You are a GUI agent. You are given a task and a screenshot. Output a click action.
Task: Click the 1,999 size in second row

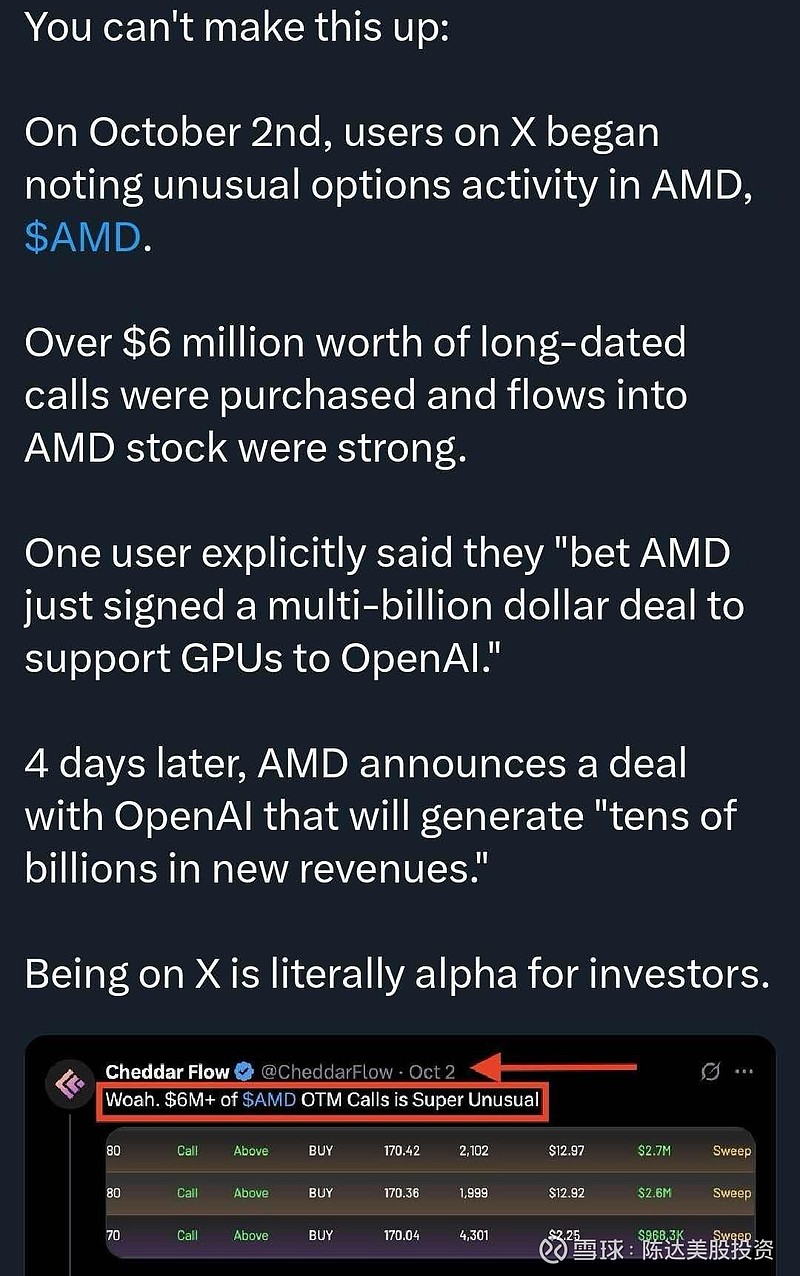click(x=474, y=1193)
